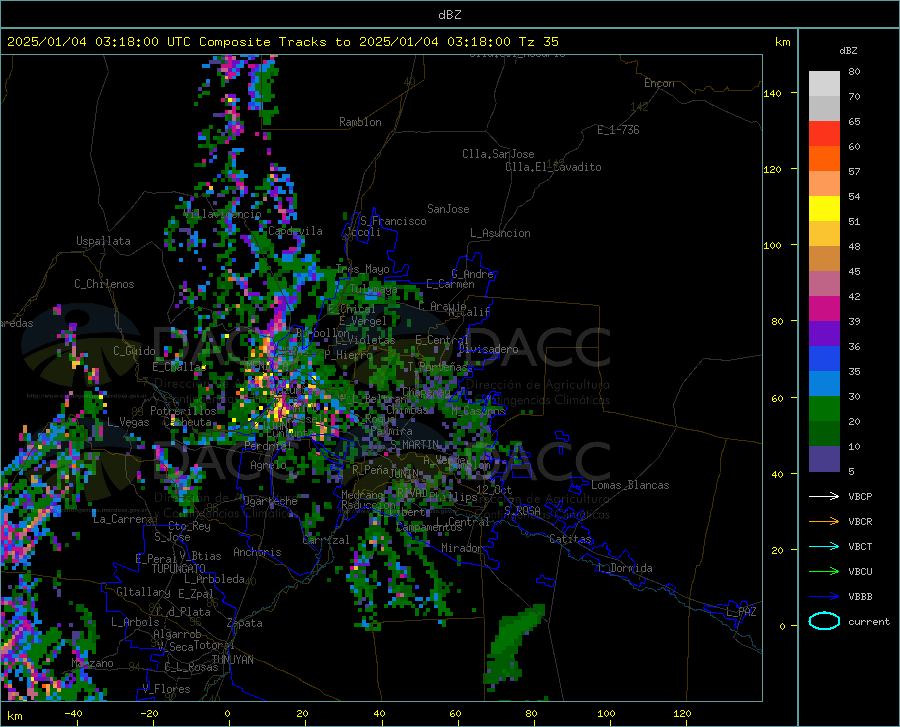This screenshot has width=900, height=727.
Task: Click the 30 dBZ green swatch
Action: pyautogui.click(x=824, y=409)
